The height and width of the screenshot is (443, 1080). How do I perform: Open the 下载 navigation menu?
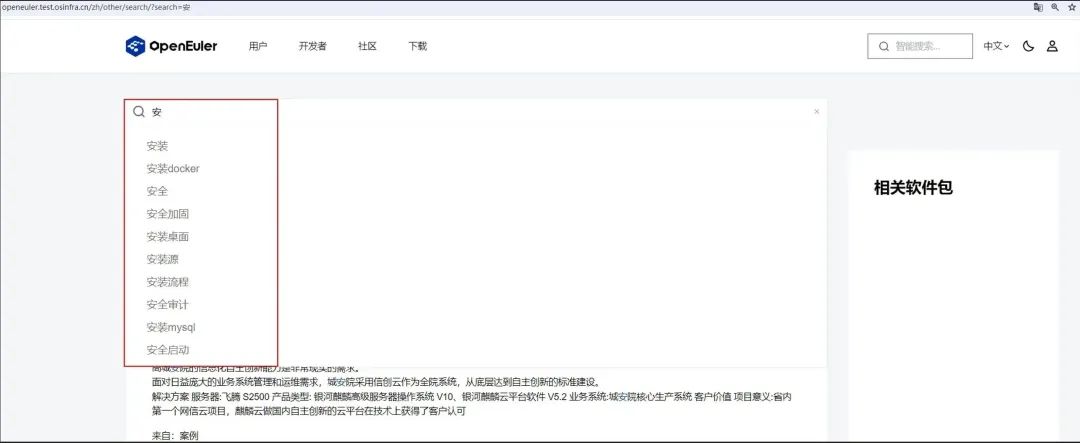pos(417,46)
